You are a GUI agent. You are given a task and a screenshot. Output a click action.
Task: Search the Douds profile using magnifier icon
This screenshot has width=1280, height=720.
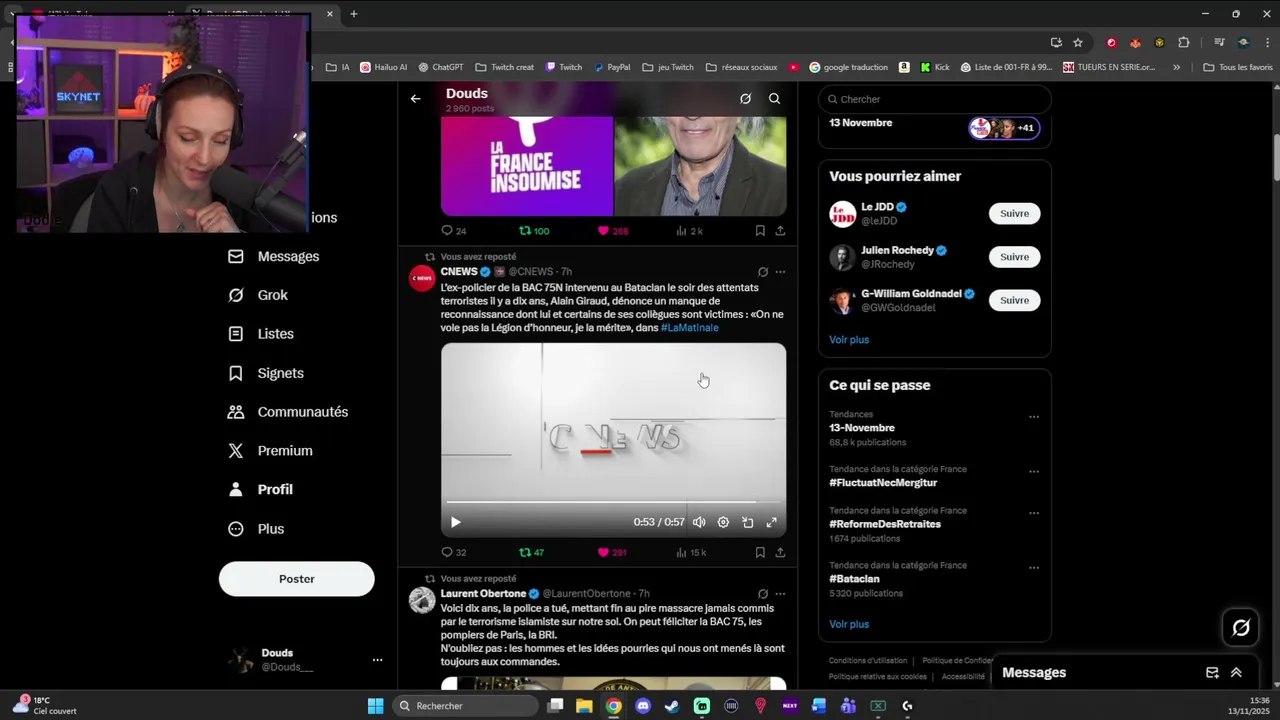(x=774, y=99)
